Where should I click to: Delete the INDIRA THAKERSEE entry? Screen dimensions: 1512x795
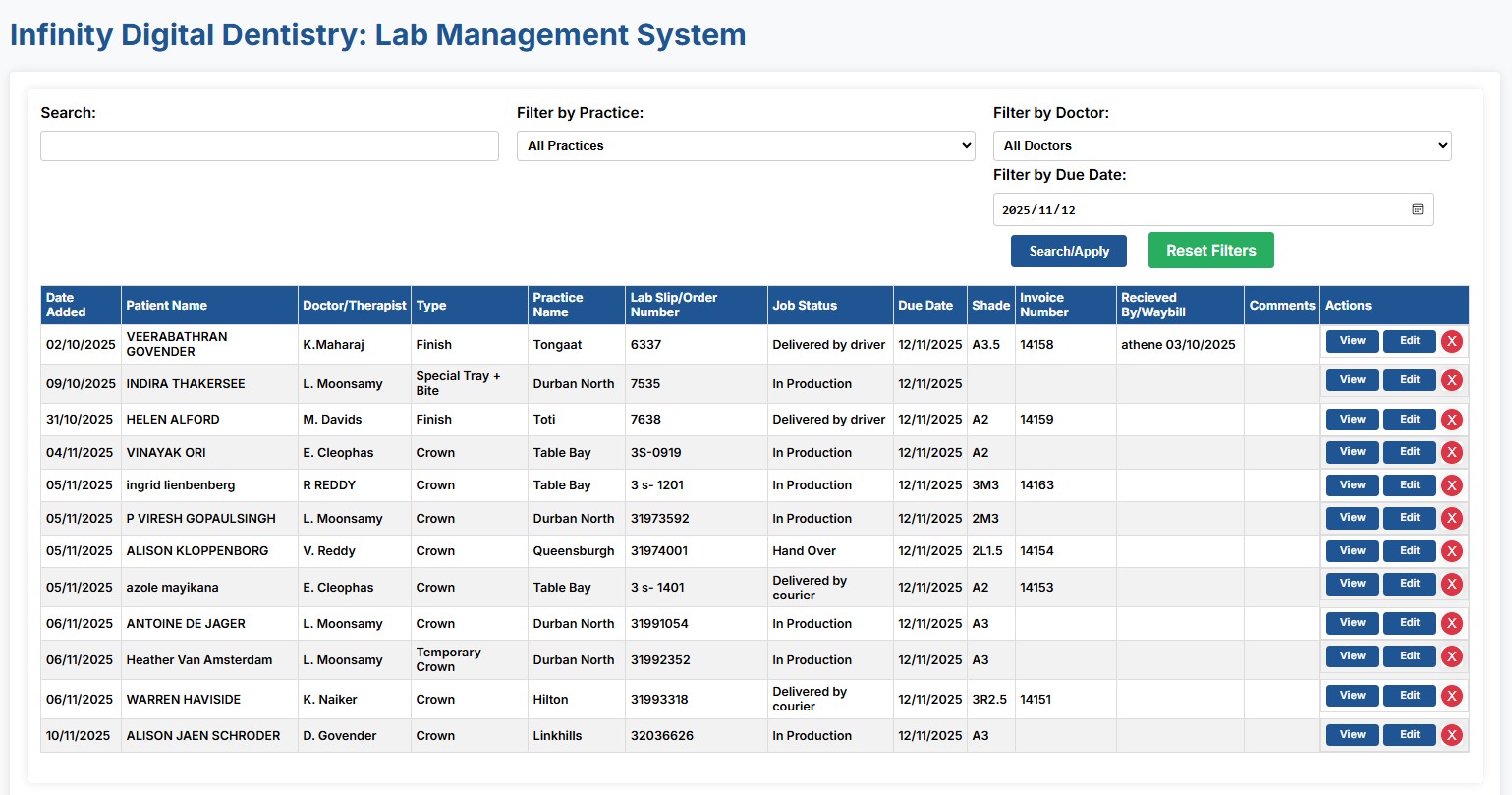(1452, 380)
